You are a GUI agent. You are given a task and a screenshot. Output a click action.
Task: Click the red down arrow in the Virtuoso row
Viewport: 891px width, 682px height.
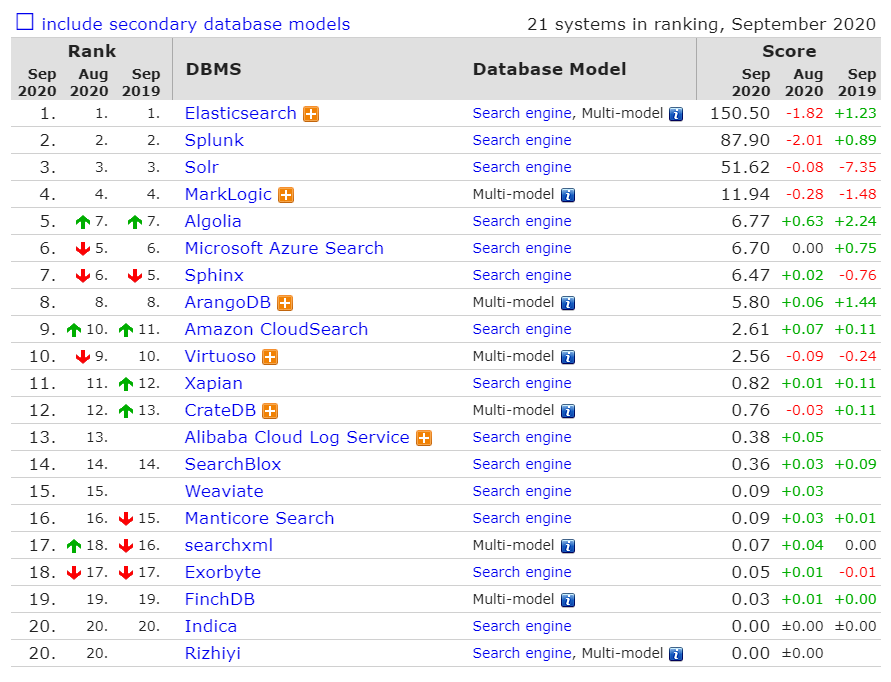point(83,357)
